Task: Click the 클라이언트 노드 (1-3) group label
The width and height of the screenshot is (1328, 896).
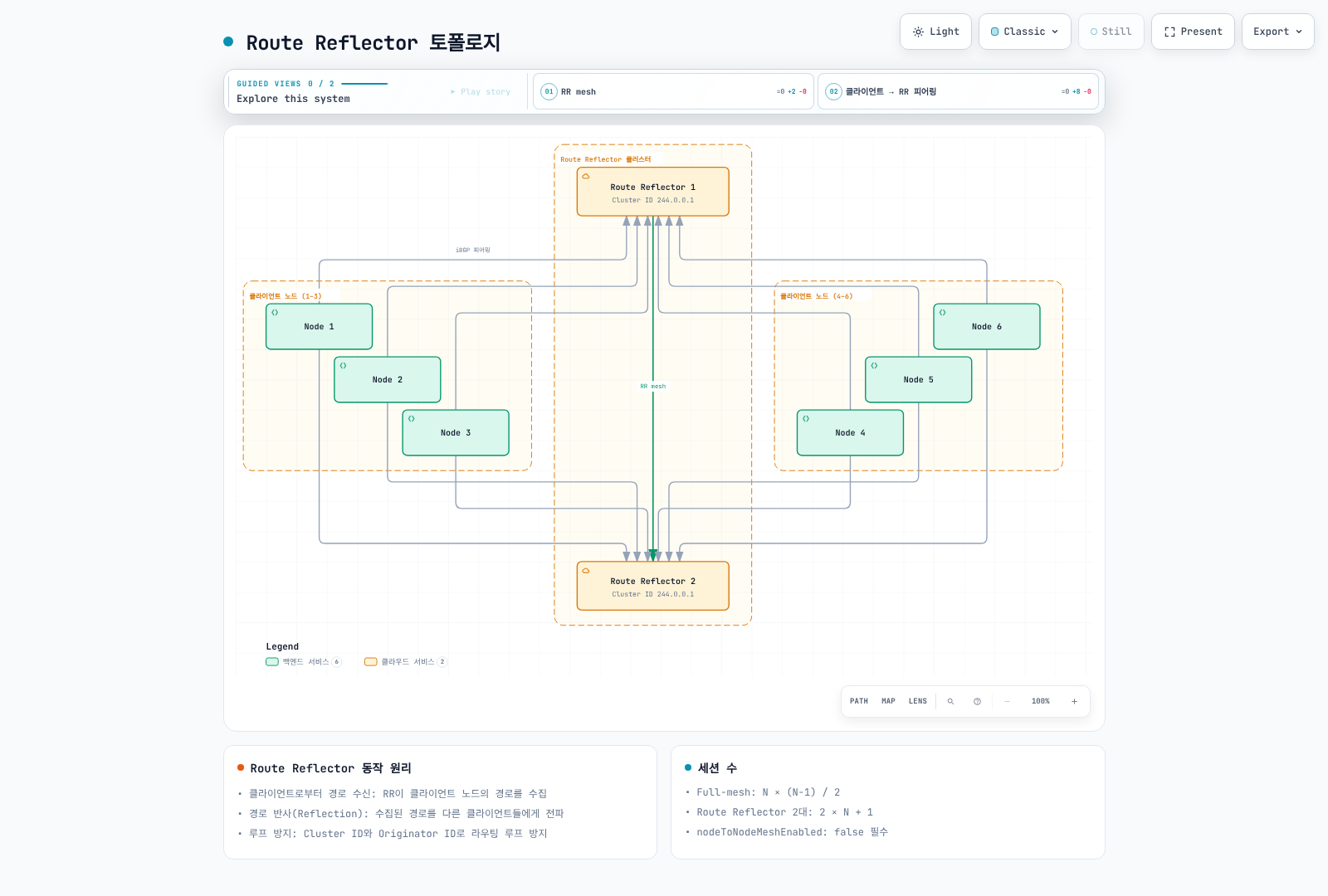Action: [286, 296]
